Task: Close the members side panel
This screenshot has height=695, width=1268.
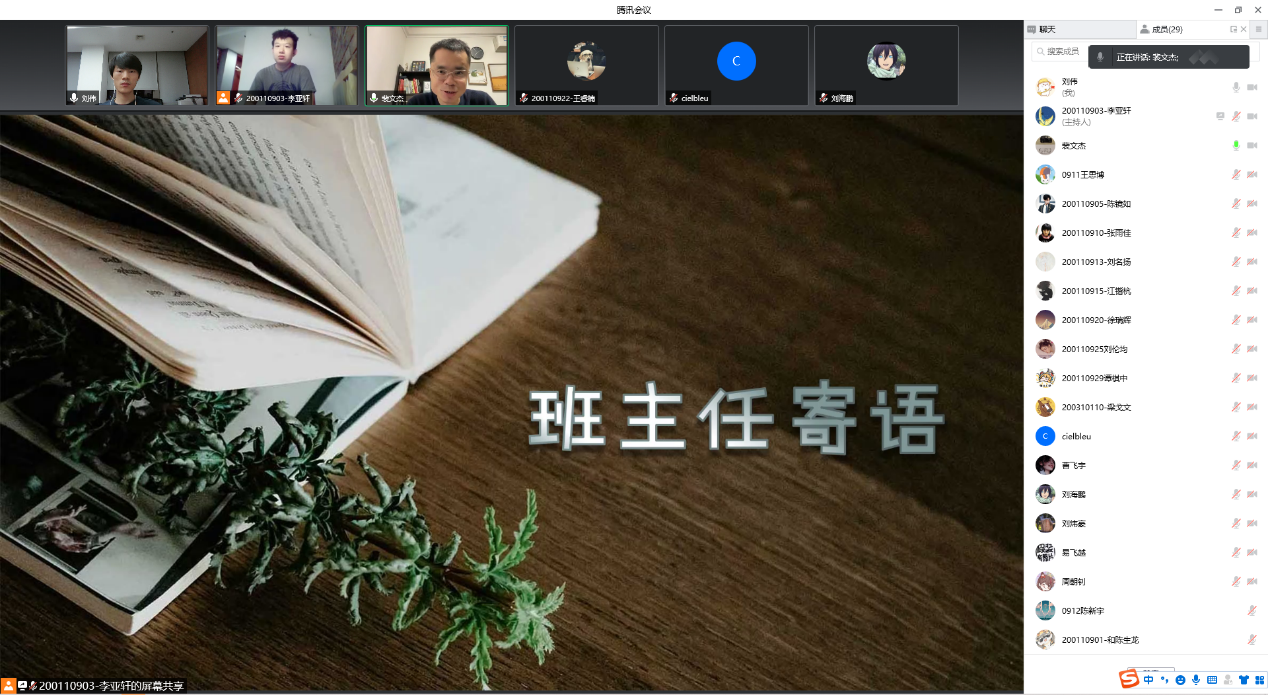Action: (1244, 29)
